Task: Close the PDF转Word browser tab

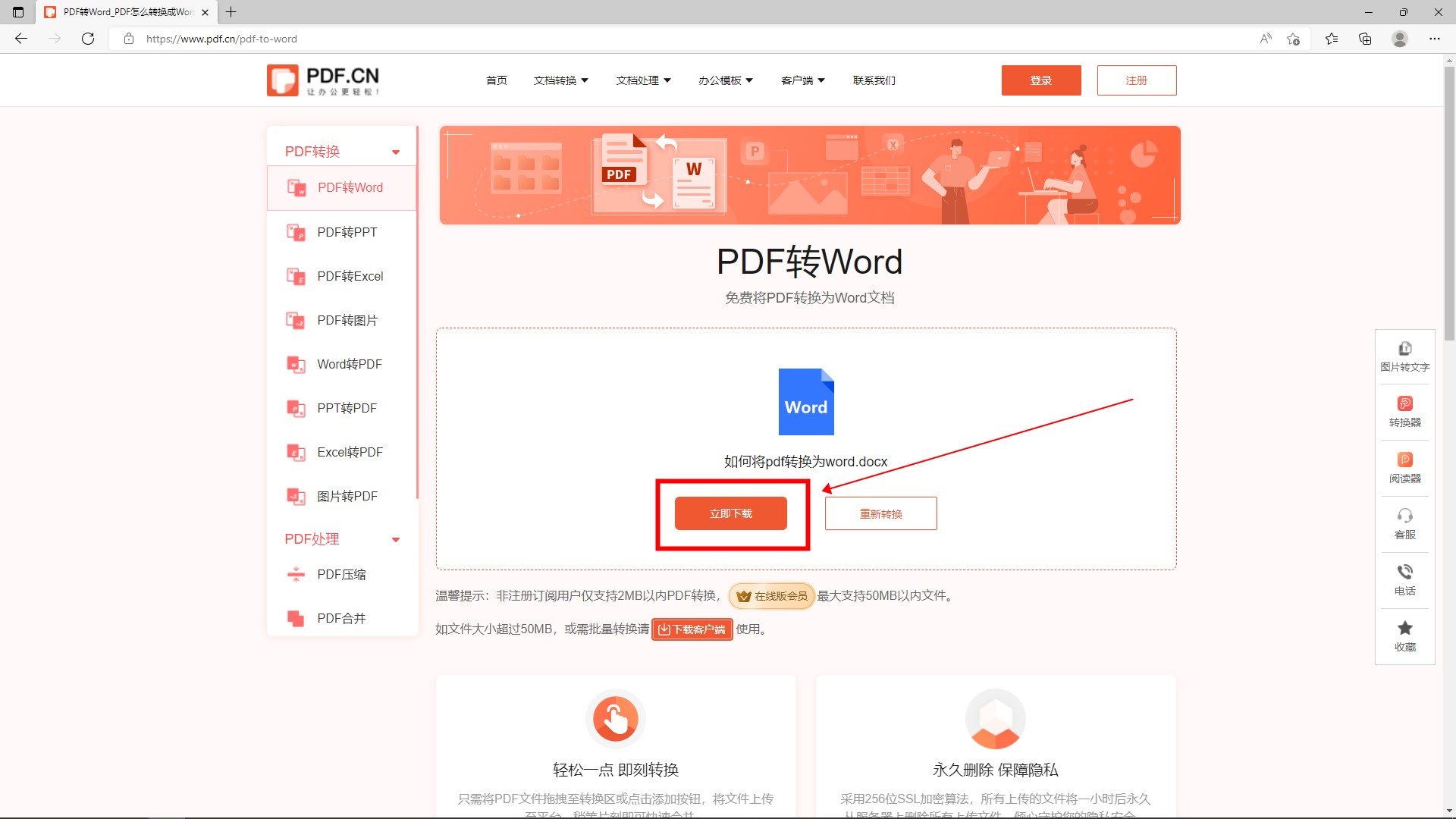Action: click(205, 12)
